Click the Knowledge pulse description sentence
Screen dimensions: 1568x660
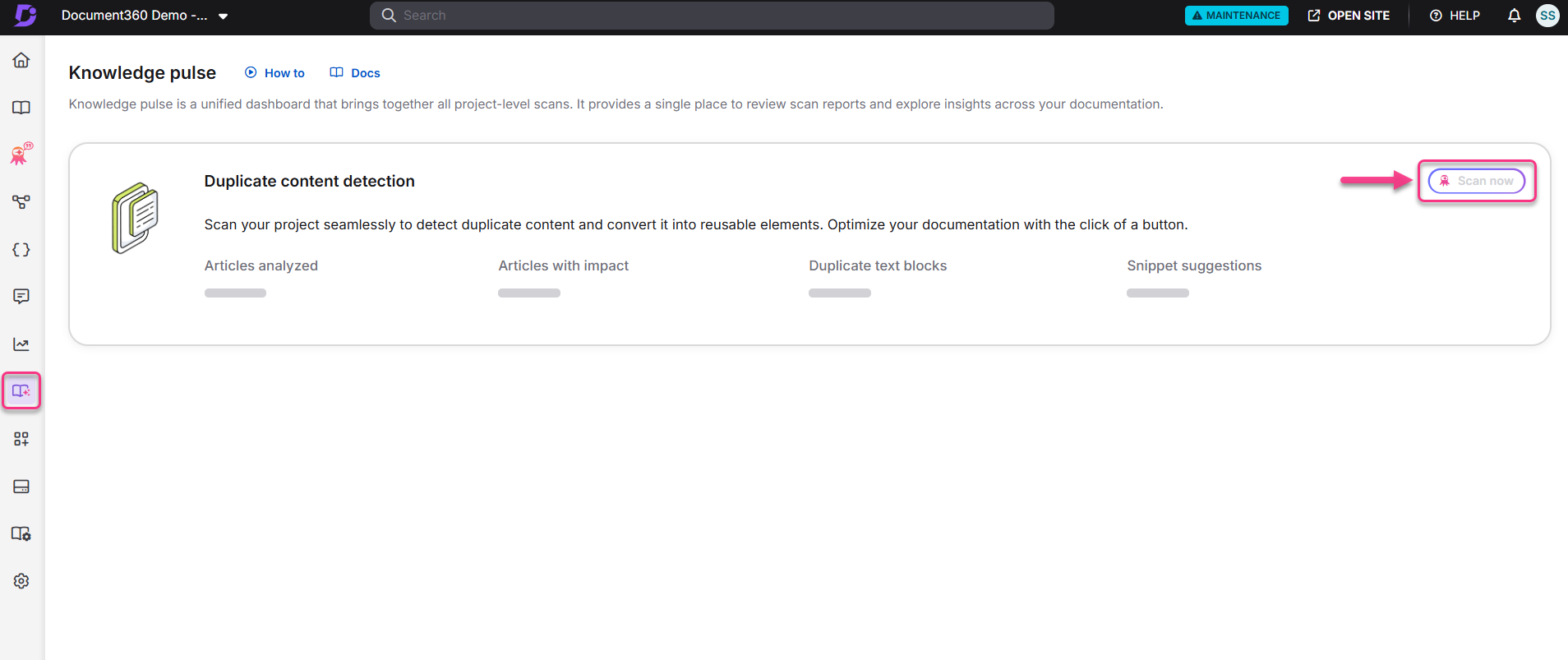click(616, 104)
